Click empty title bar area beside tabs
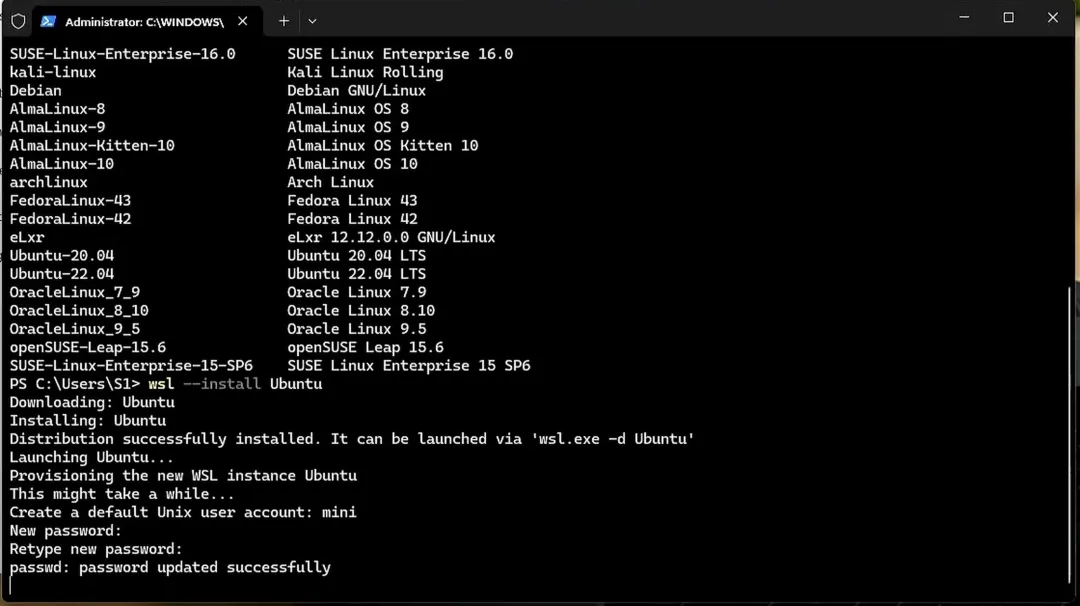This screenshot has width=1080, height=606. [x=620, y=19]
